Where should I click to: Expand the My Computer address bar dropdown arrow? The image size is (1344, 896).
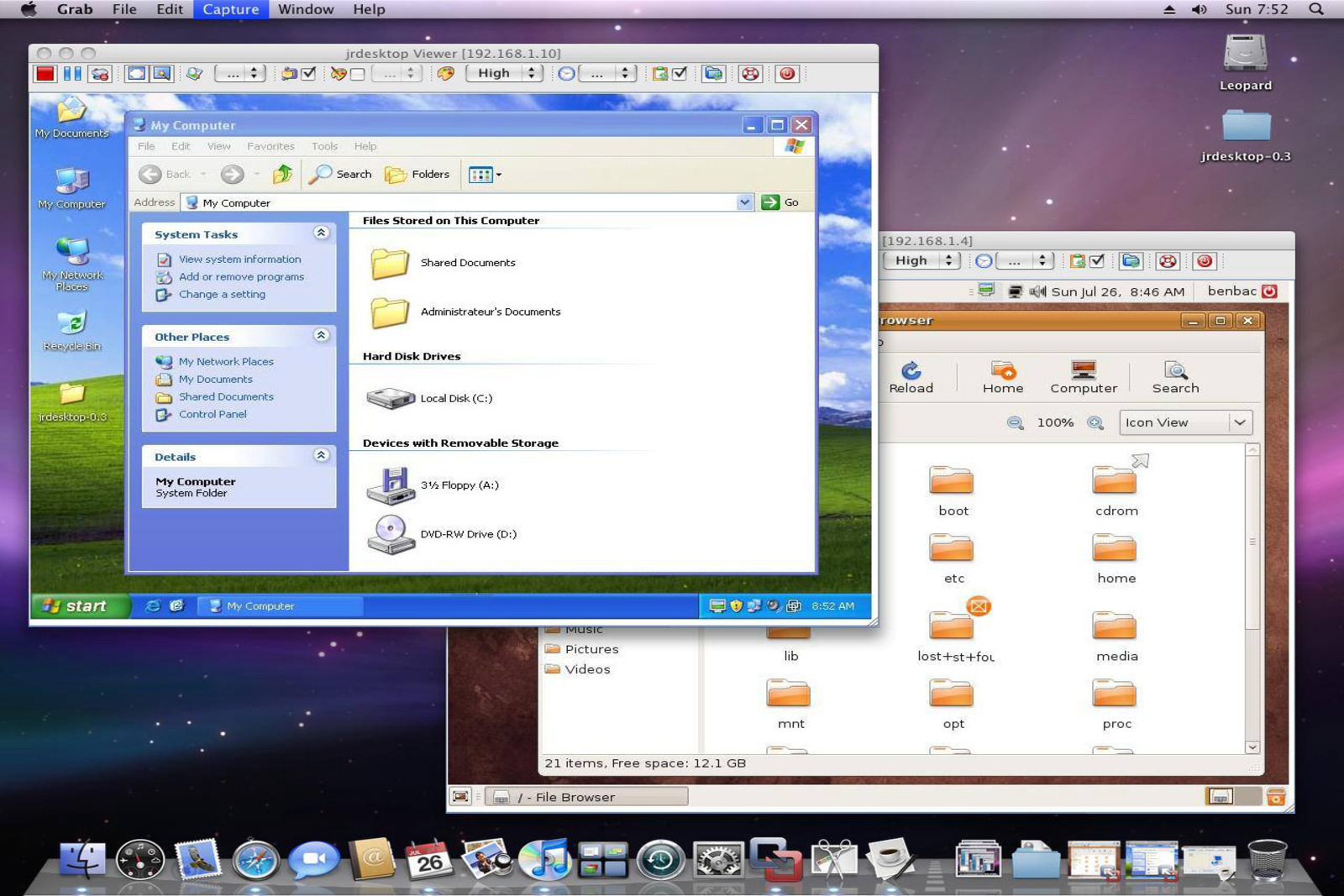[x=744, y=202]
